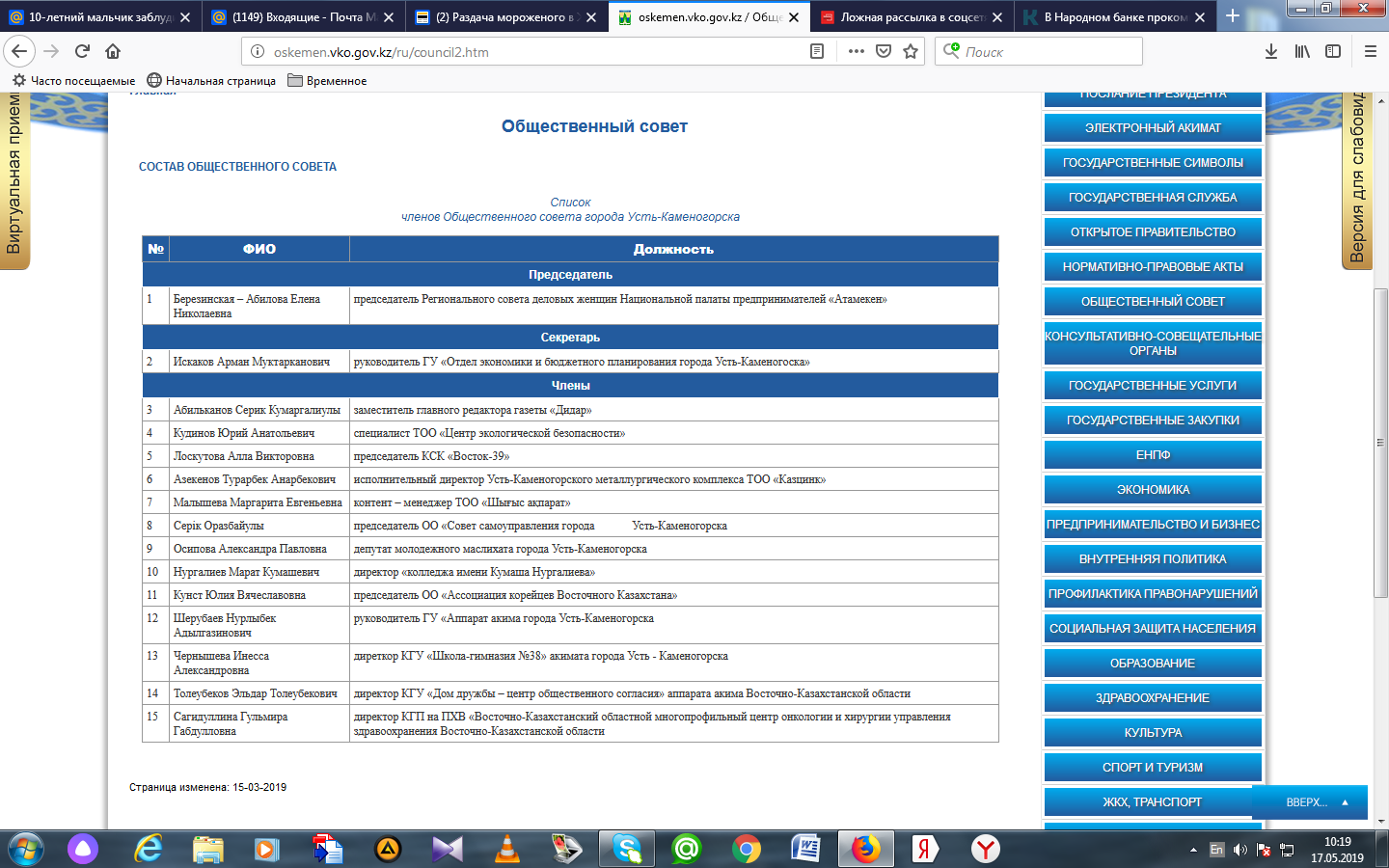Open 'Временное' bookmarks folder
This screenshot has height=868, width=1389.
327,81
